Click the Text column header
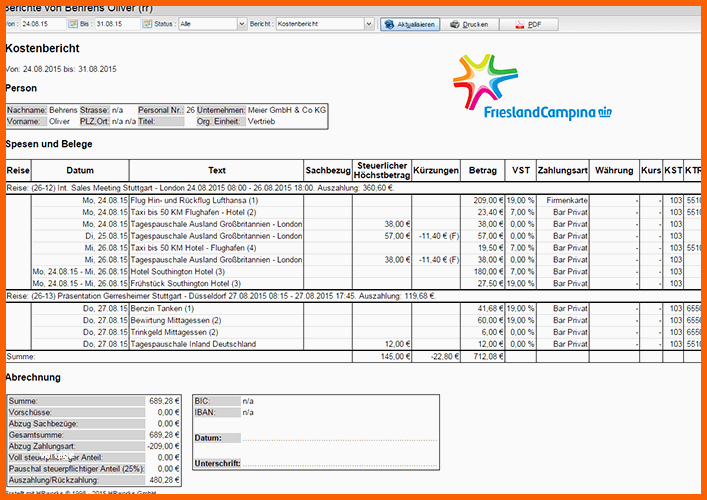The width and height of the screenshot is (707, 500). pyautogui.click(x=216, y=170)
